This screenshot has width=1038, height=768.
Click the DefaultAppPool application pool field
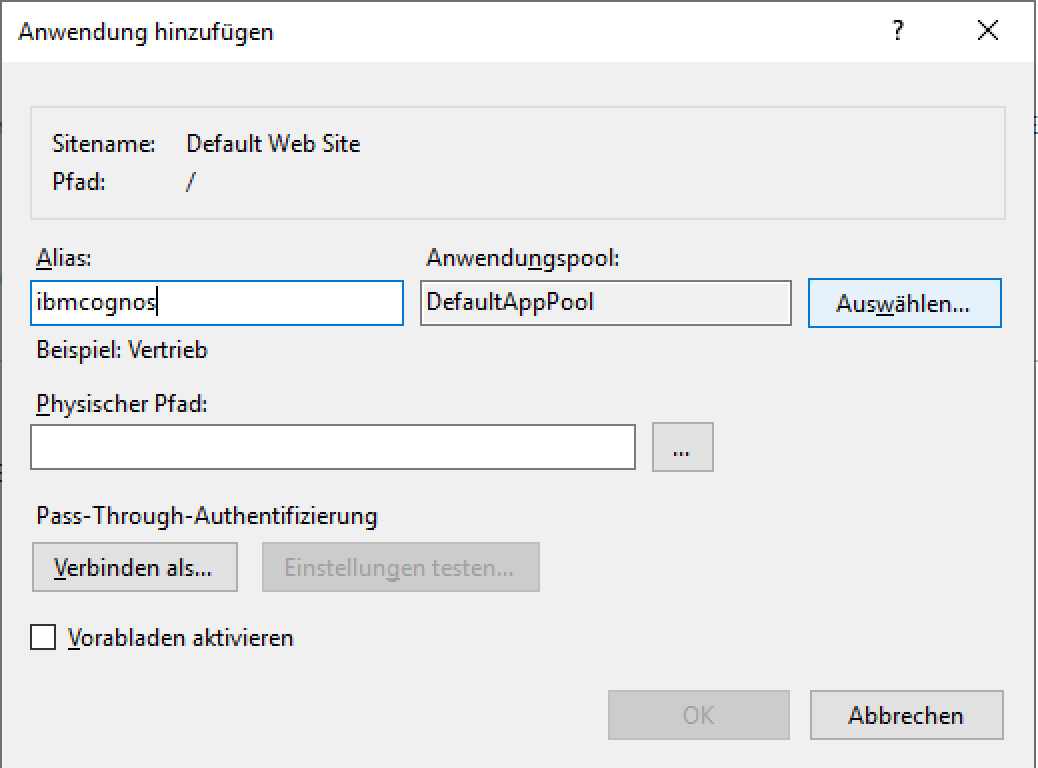[605, 303]
